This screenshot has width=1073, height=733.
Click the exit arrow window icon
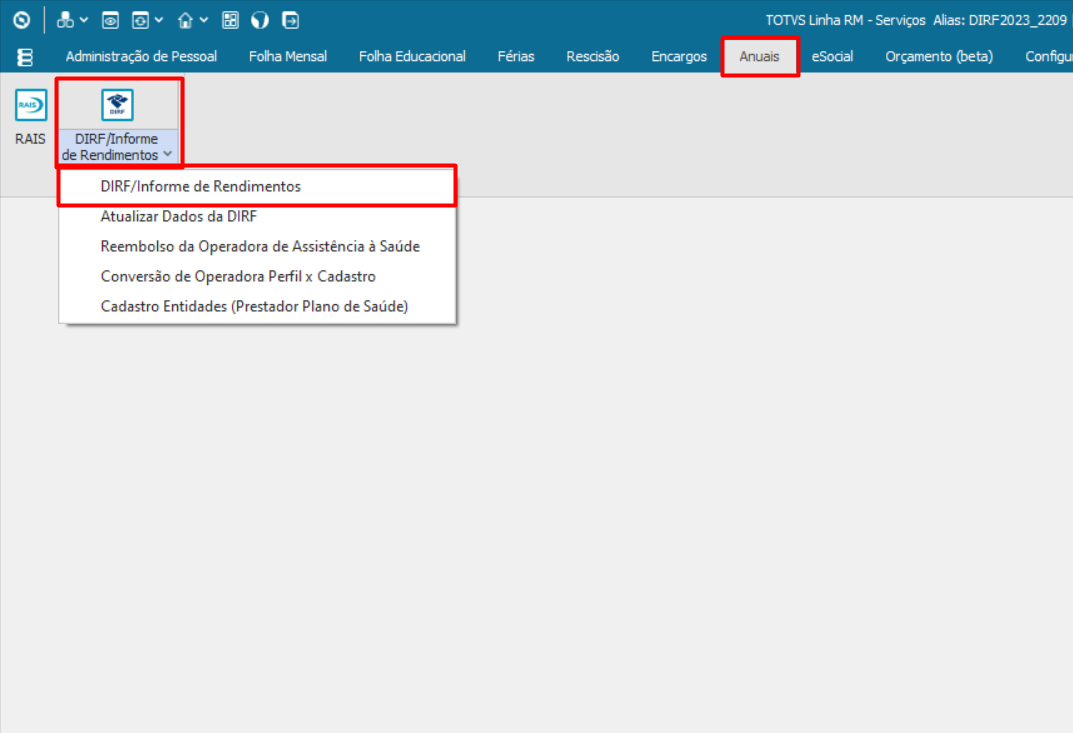point(290,21)
